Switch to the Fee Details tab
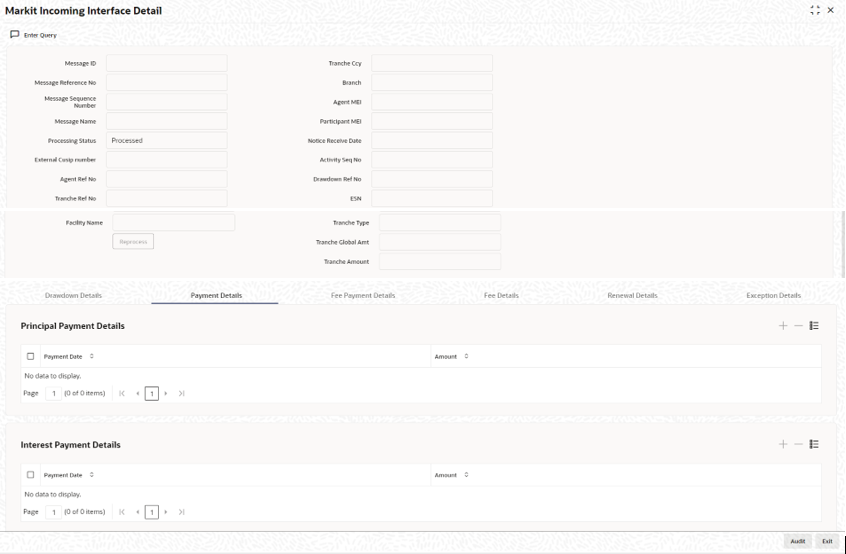Viewport: 846px width, 554px height. click(501, 296)
